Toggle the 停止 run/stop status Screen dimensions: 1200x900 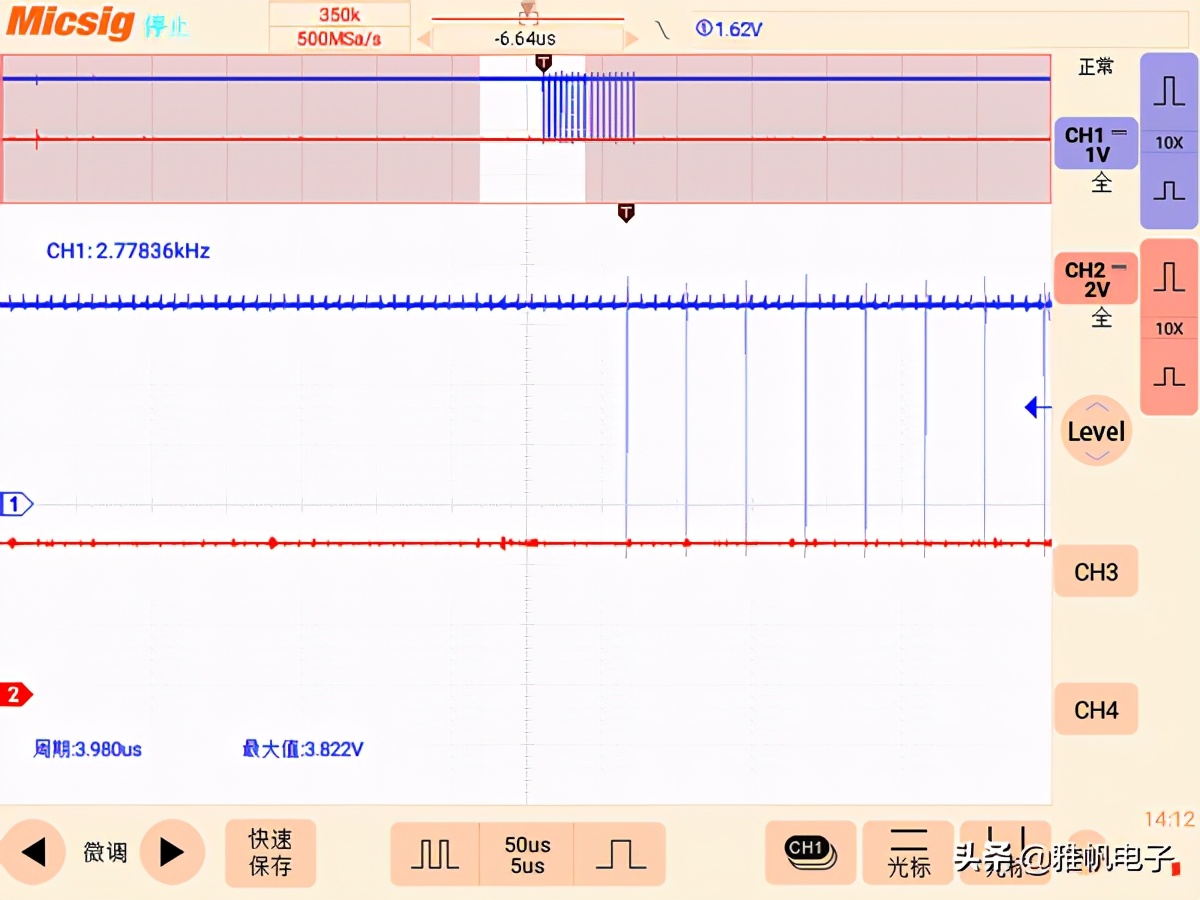(166, 27)
